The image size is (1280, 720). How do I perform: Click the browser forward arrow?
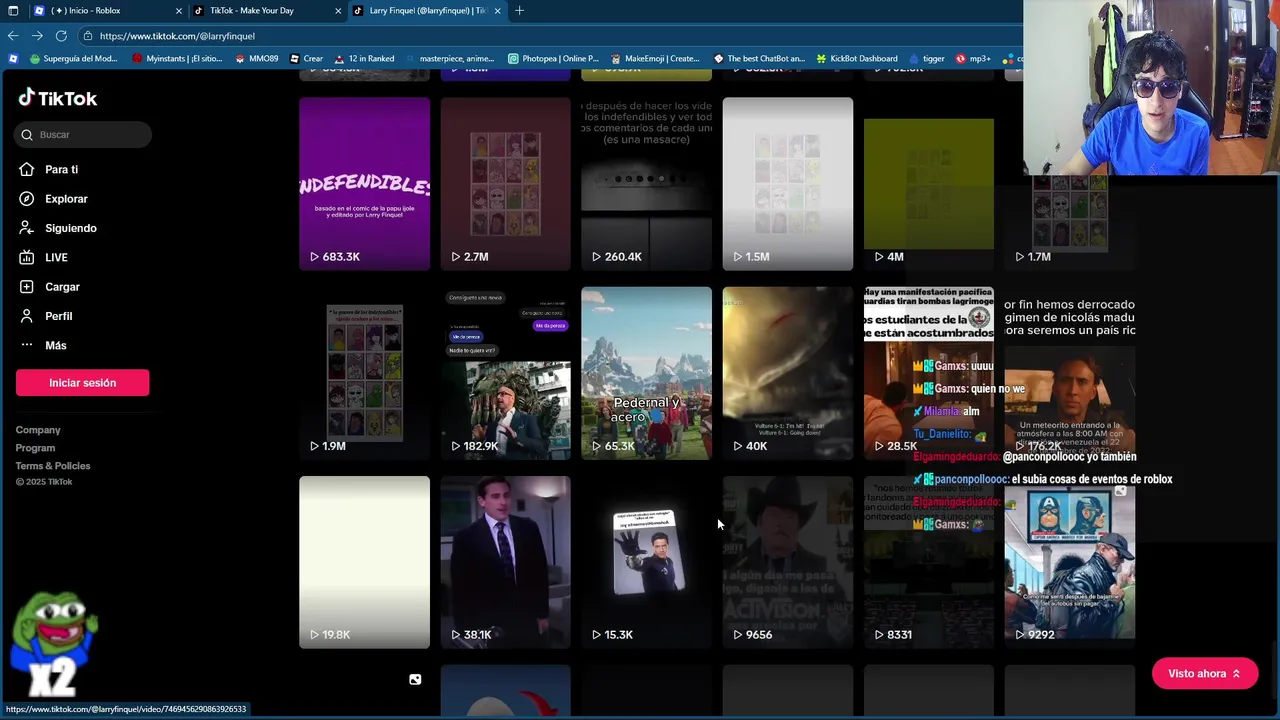[x=37, y=36]
